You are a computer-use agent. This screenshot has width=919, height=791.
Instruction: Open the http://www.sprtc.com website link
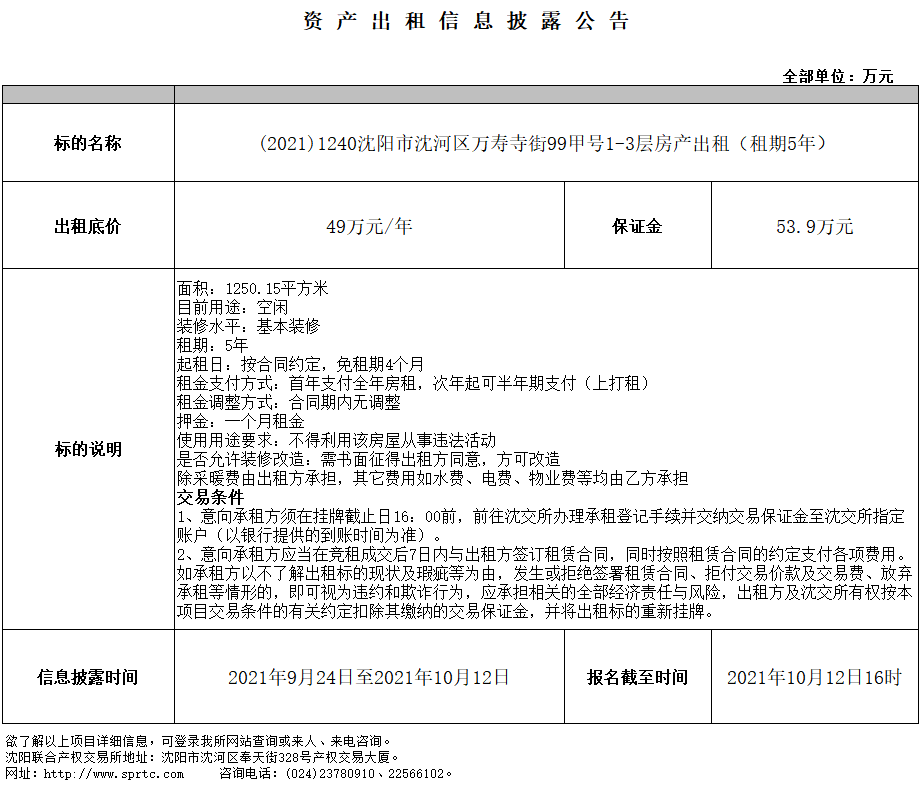pos(96,773)
